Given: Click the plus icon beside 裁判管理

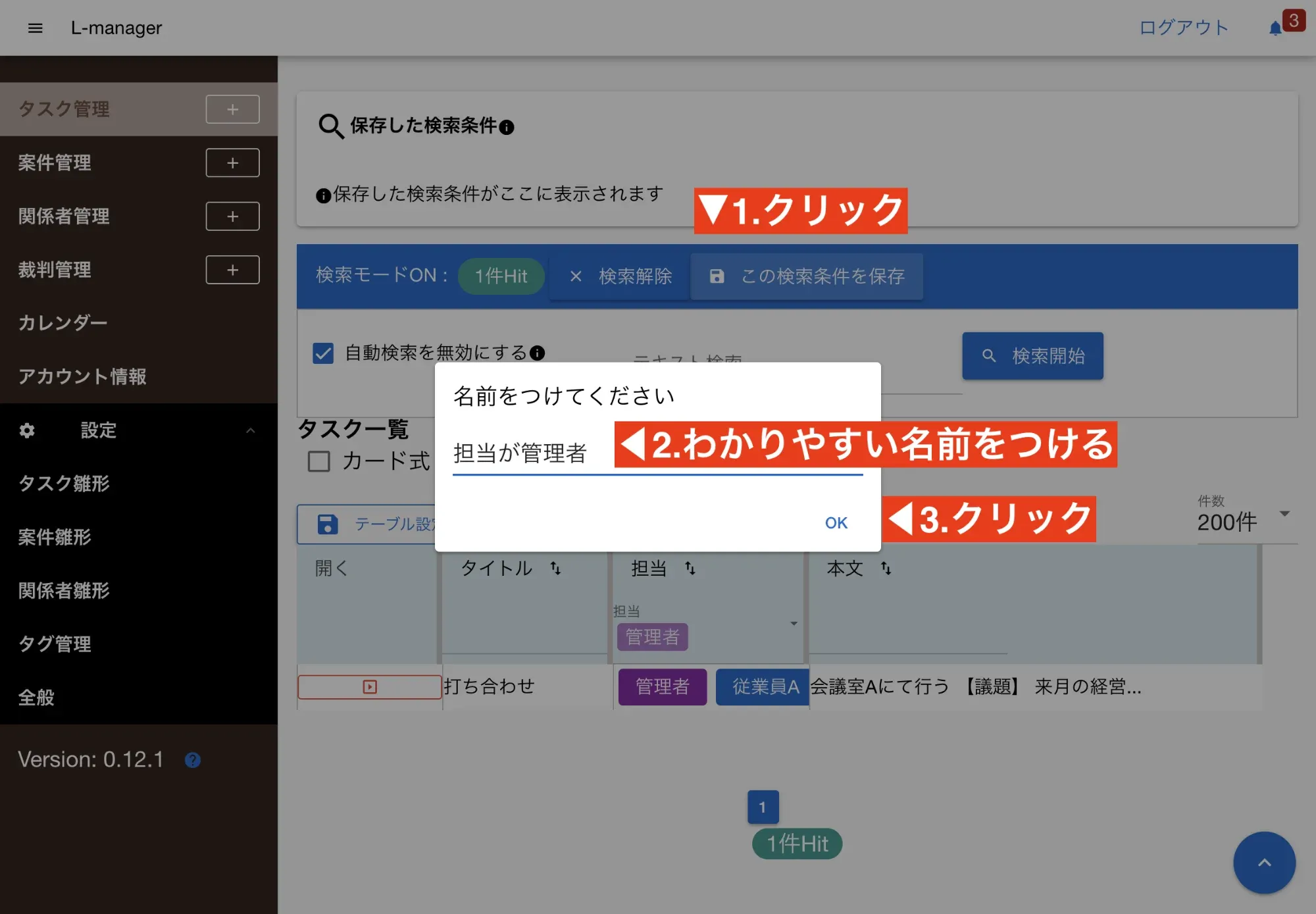Looking at the screenshot, I should click(x=232, y=270).
